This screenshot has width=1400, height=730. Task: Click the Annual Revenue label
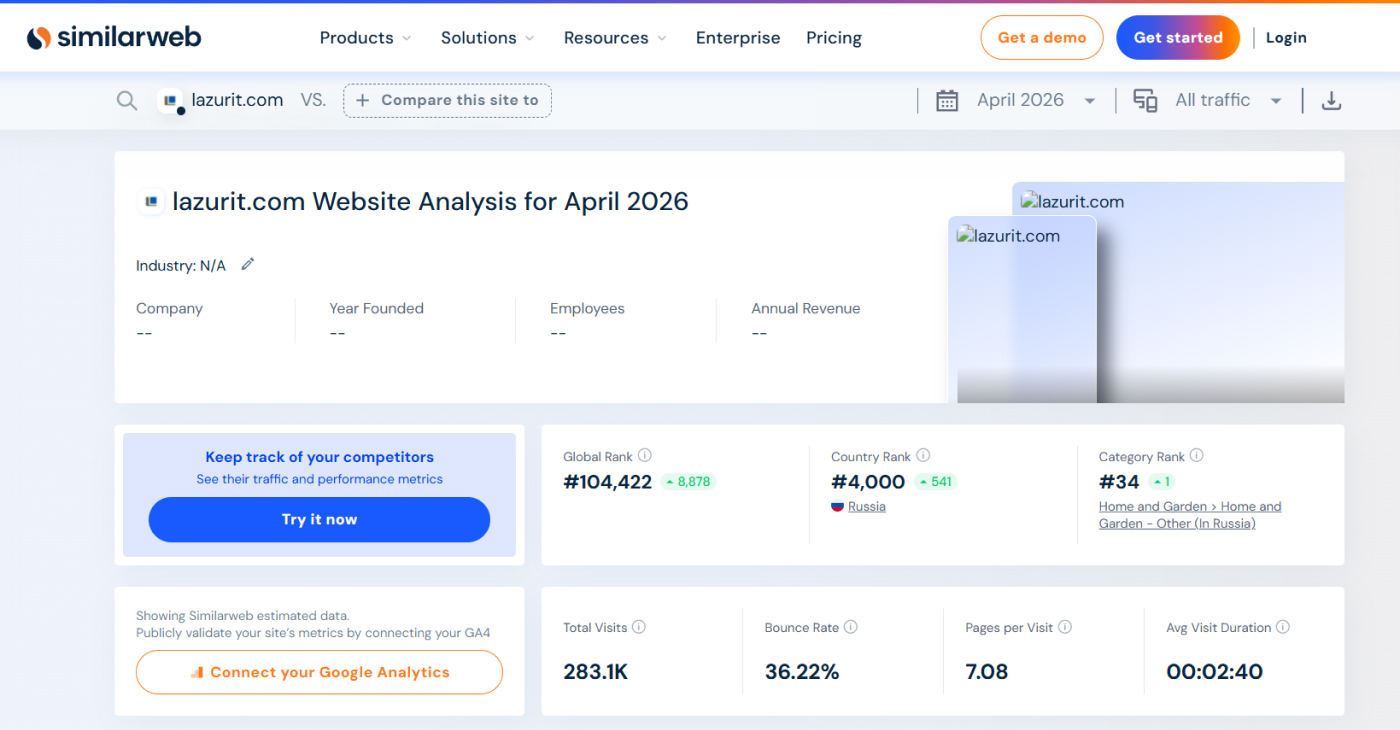tap(806, 308)
